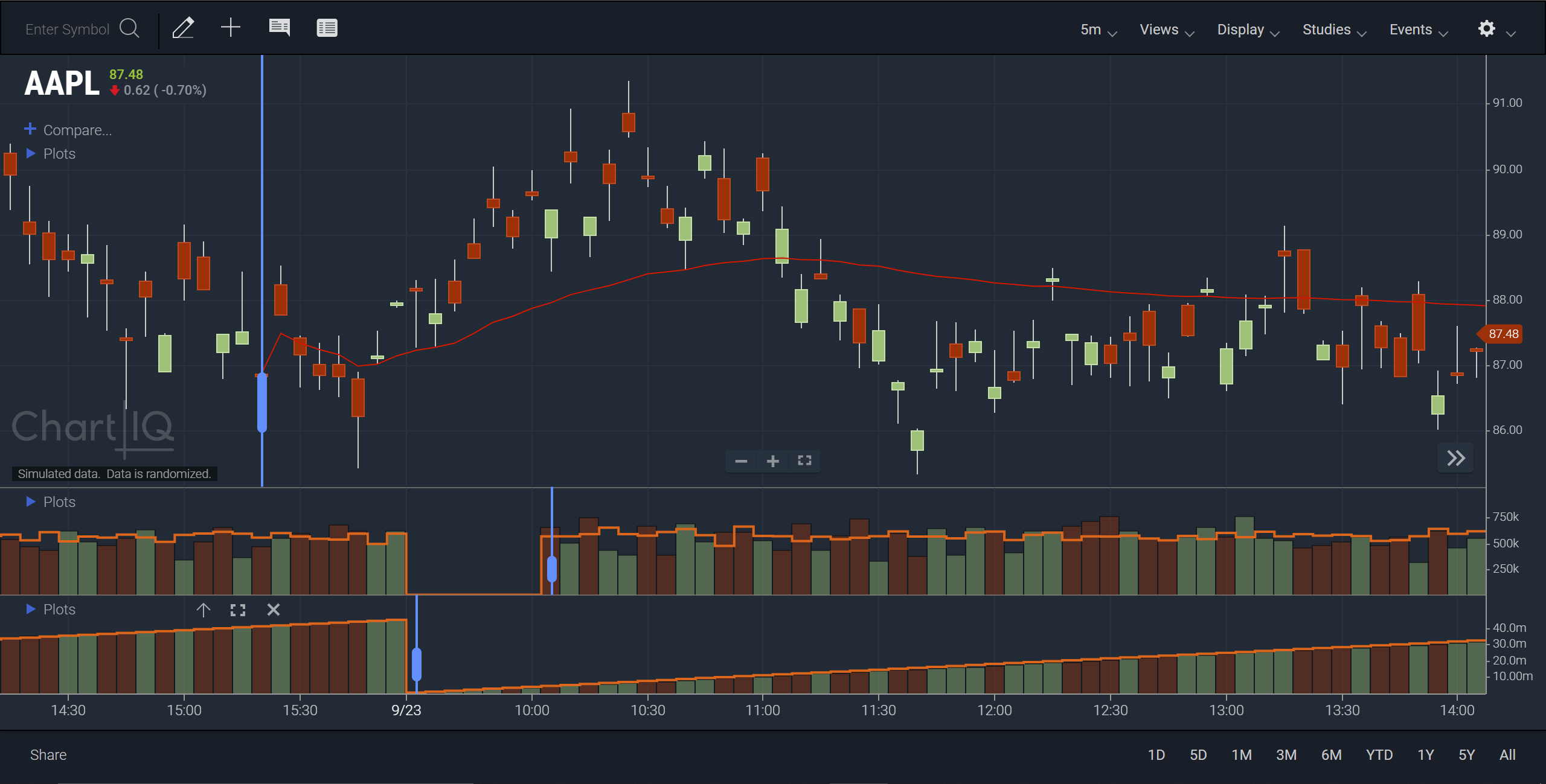Open the Views menu
The width and height of the screenshot is (1546, 784).
coord(1167,30)
